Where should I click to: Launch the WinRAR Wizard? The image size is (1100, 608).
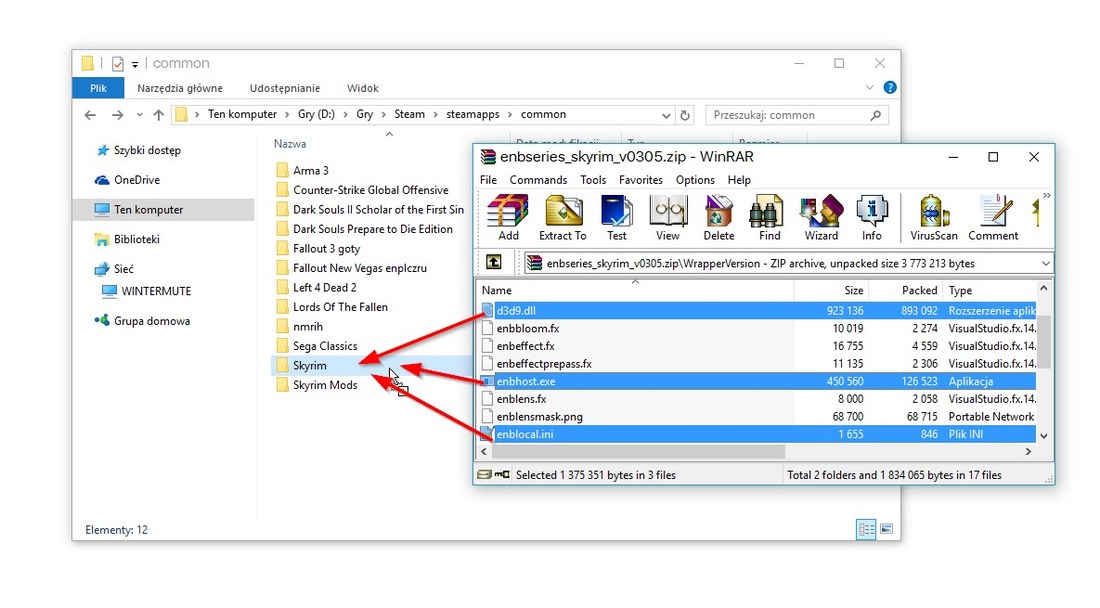pos(821,217)
